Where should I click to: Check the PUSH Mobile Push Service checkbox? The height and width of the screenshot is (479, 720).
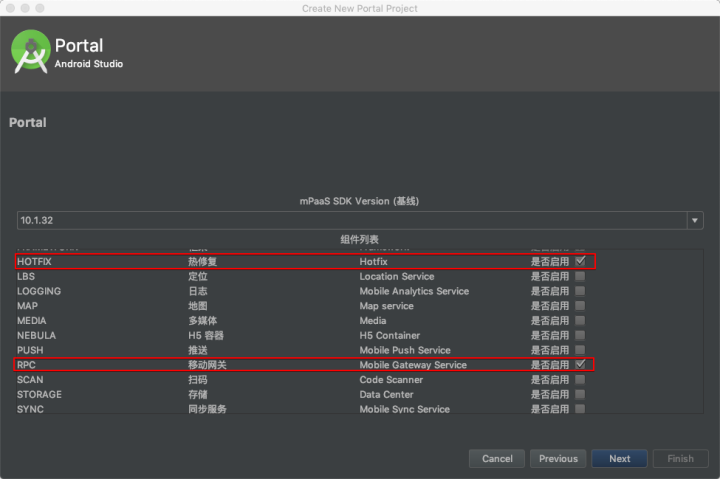click(x=580, y=350)
